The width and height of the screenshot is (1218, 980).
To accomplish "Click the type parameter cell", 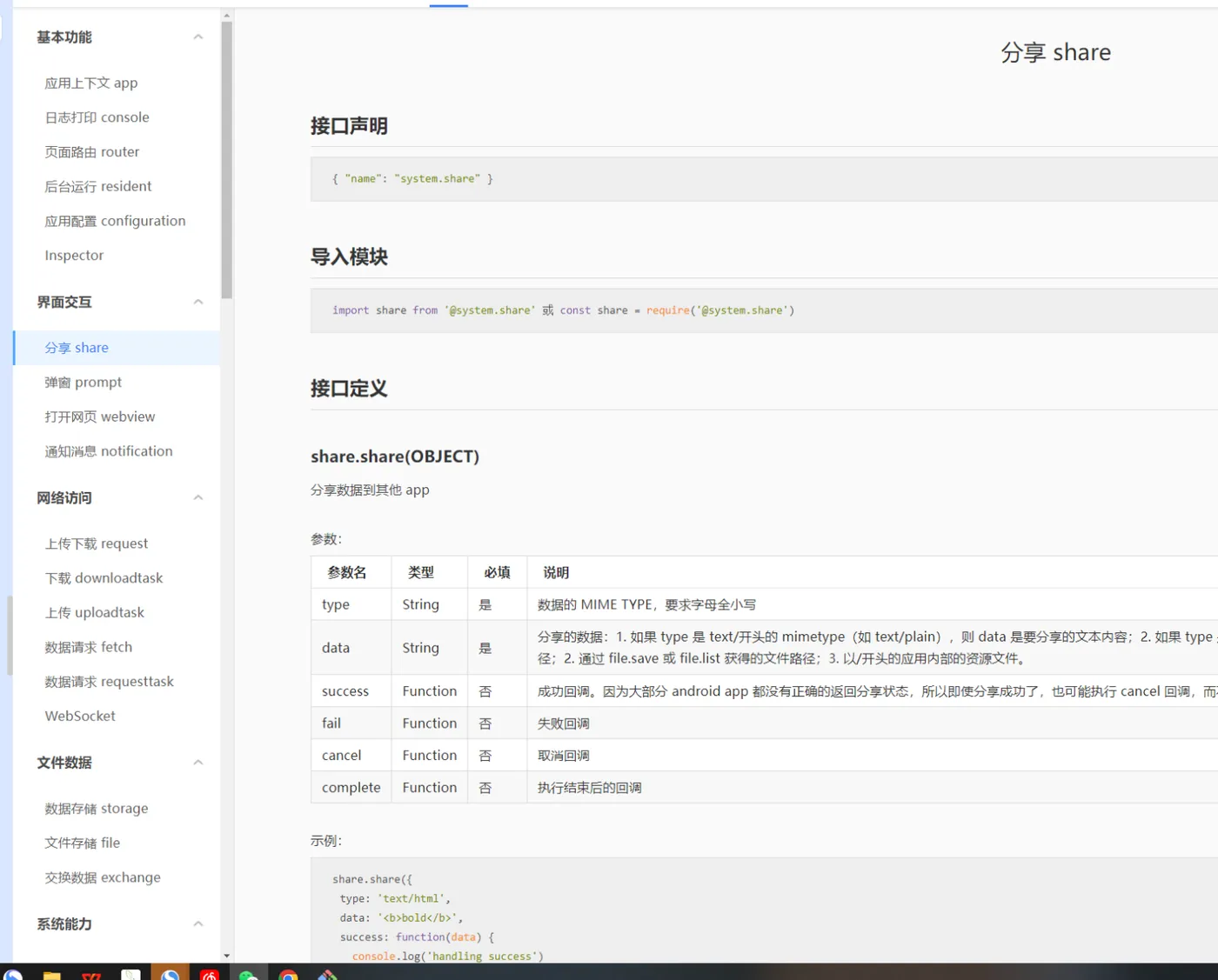I will (x=351, y=604).
